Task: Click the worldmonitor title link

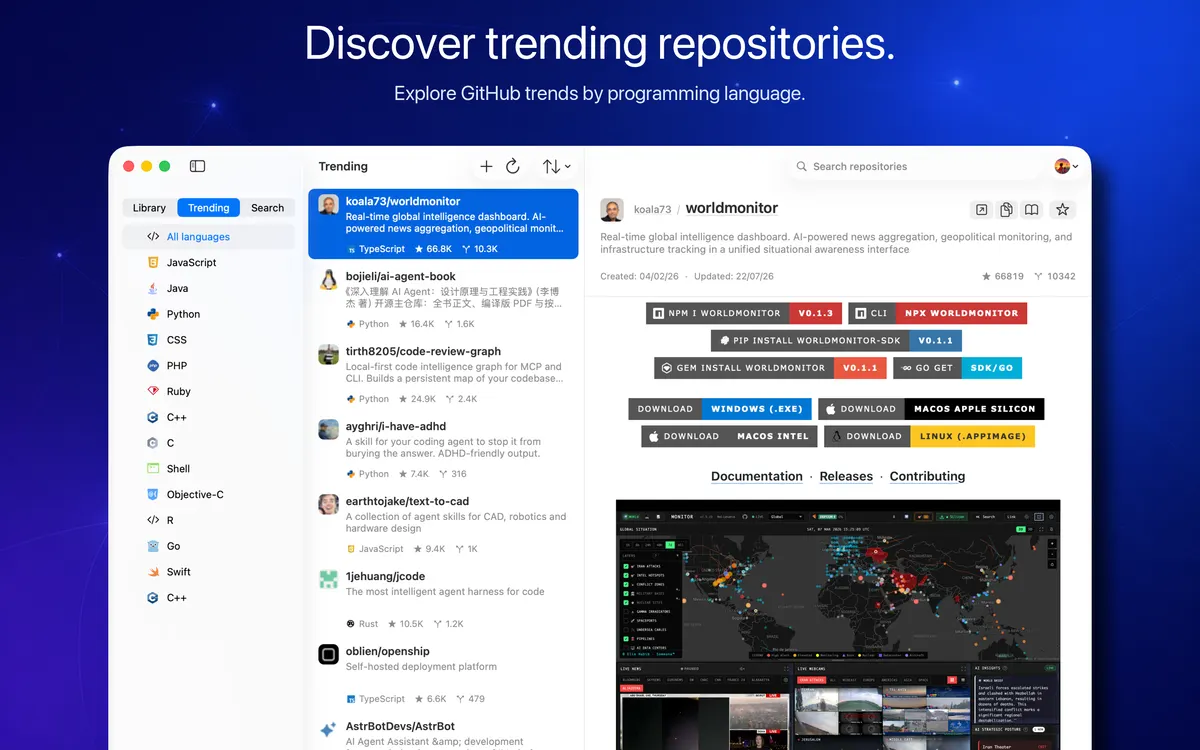Action: point(732,208)
